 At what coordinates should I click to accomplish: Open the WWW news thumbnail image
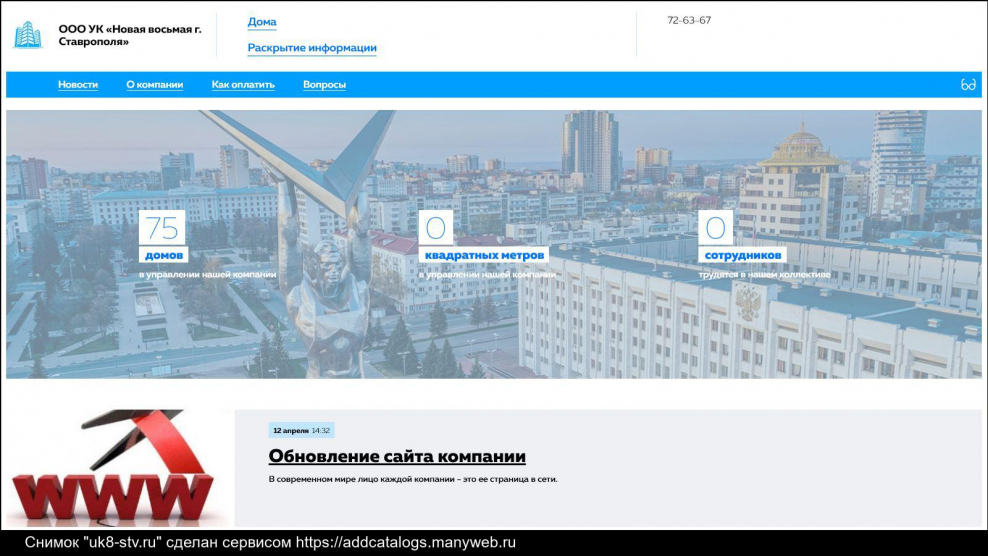click(118, 468)
